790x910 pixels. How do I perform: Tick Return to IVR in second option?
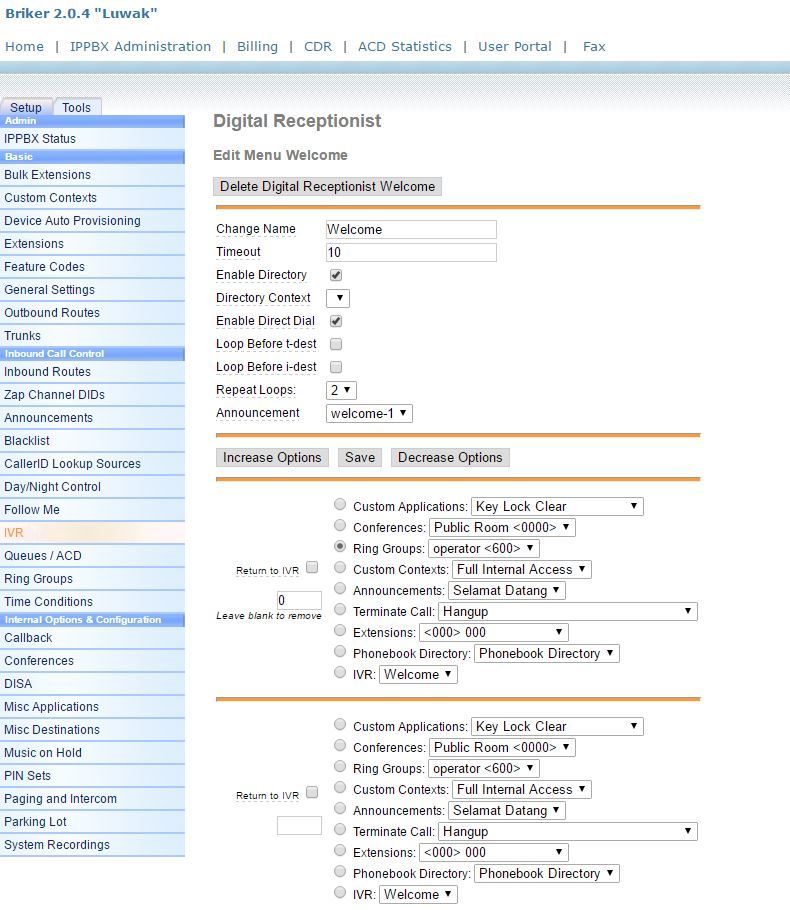(x=312, y=792)
